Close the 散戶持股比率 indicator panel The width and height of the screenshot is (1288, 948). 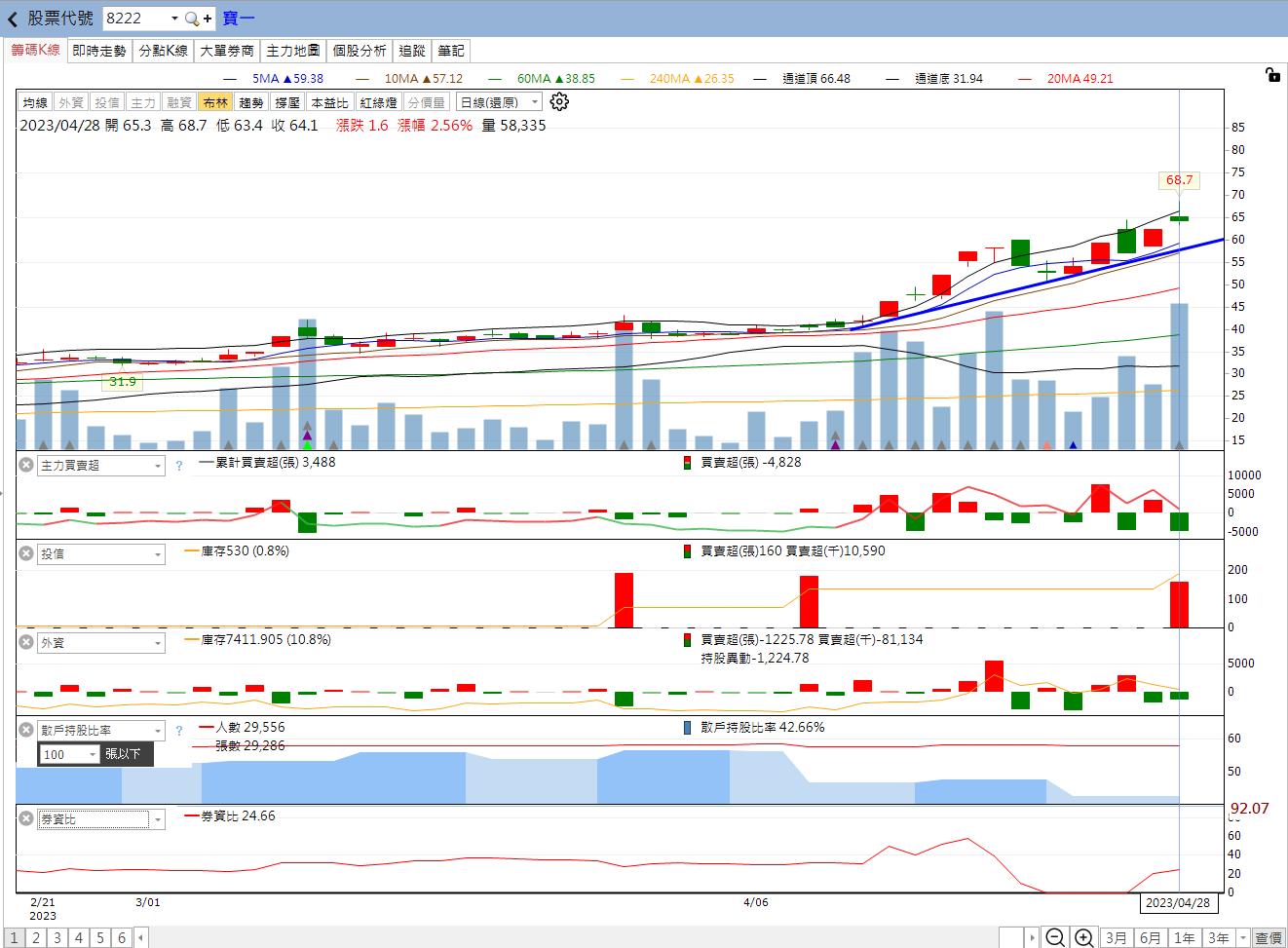point(27,730)
